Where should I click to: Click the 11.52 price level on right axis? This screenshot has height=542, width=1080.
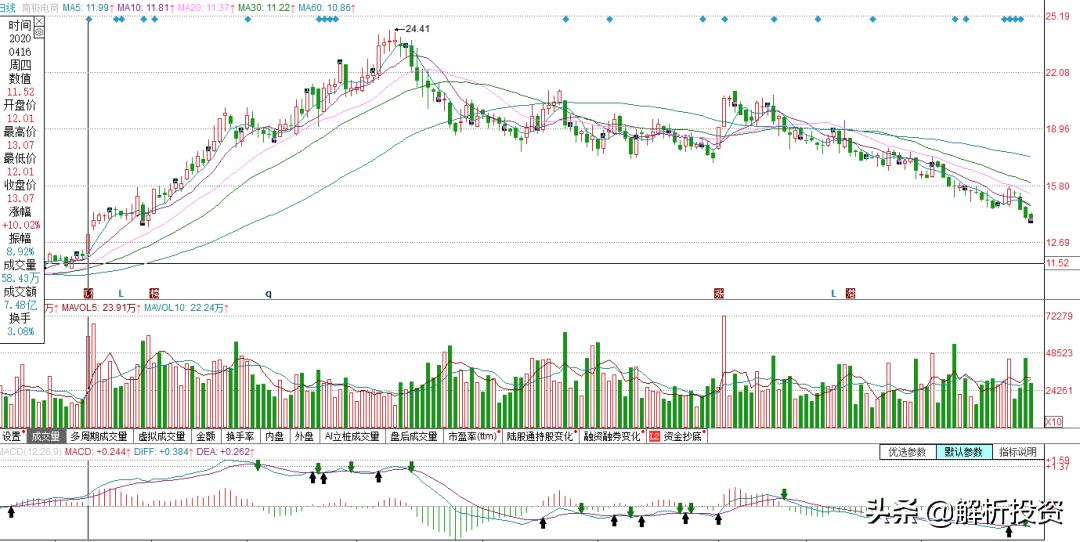point(1056,263)
